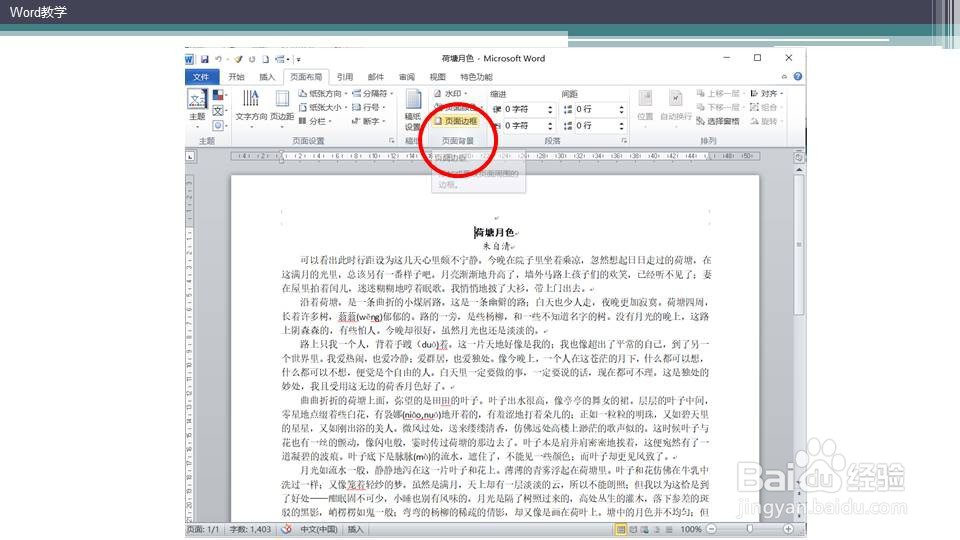This screenshot has width=960, height=540.
Task: Click the zoom in plus button
Action: coord(788,530)
